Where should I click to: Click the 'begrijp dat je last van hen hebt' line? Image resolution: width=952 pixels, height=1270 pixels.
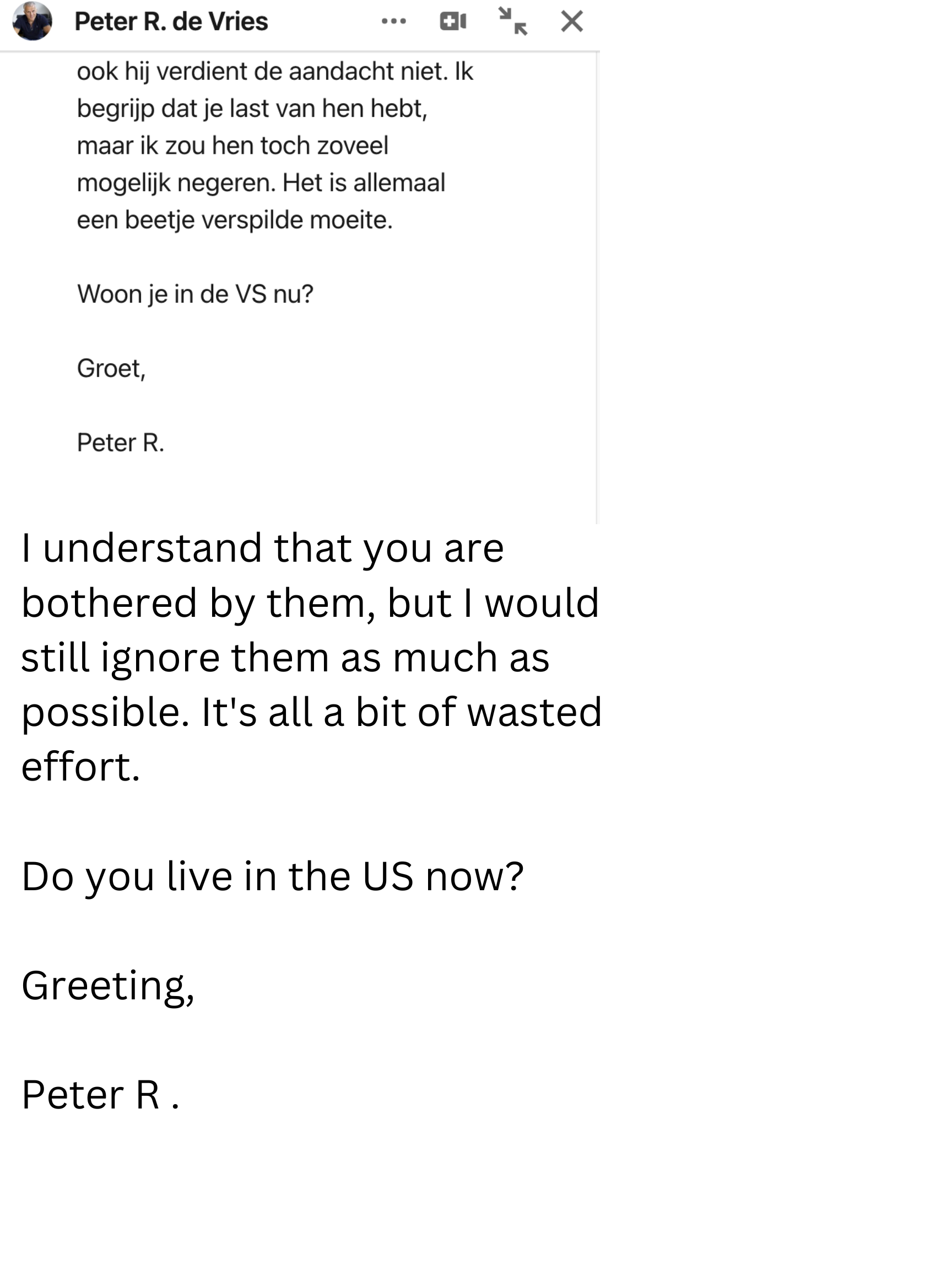click(x=252, y=109)
